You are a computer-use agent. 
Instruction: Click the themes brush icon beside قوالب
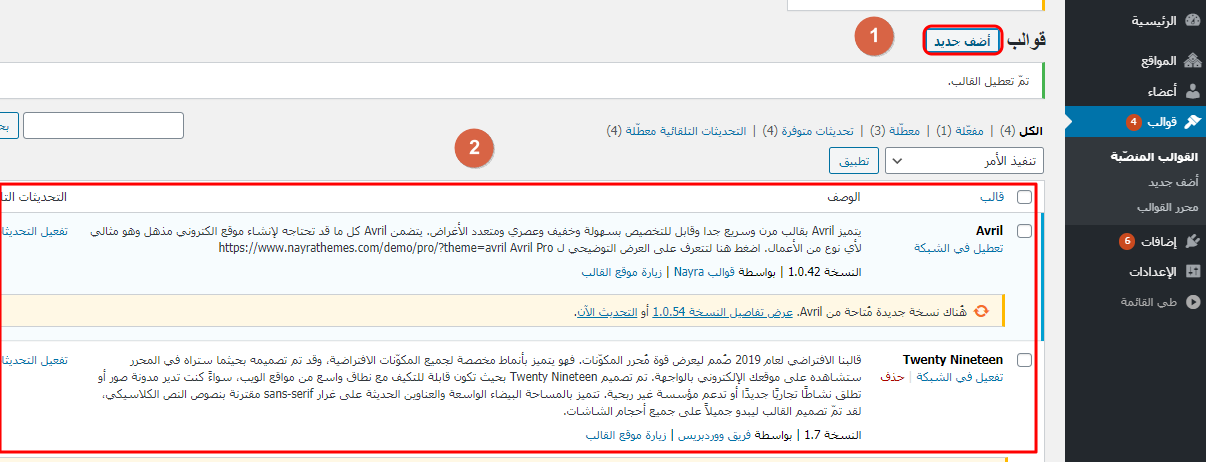pos(1192,122)
